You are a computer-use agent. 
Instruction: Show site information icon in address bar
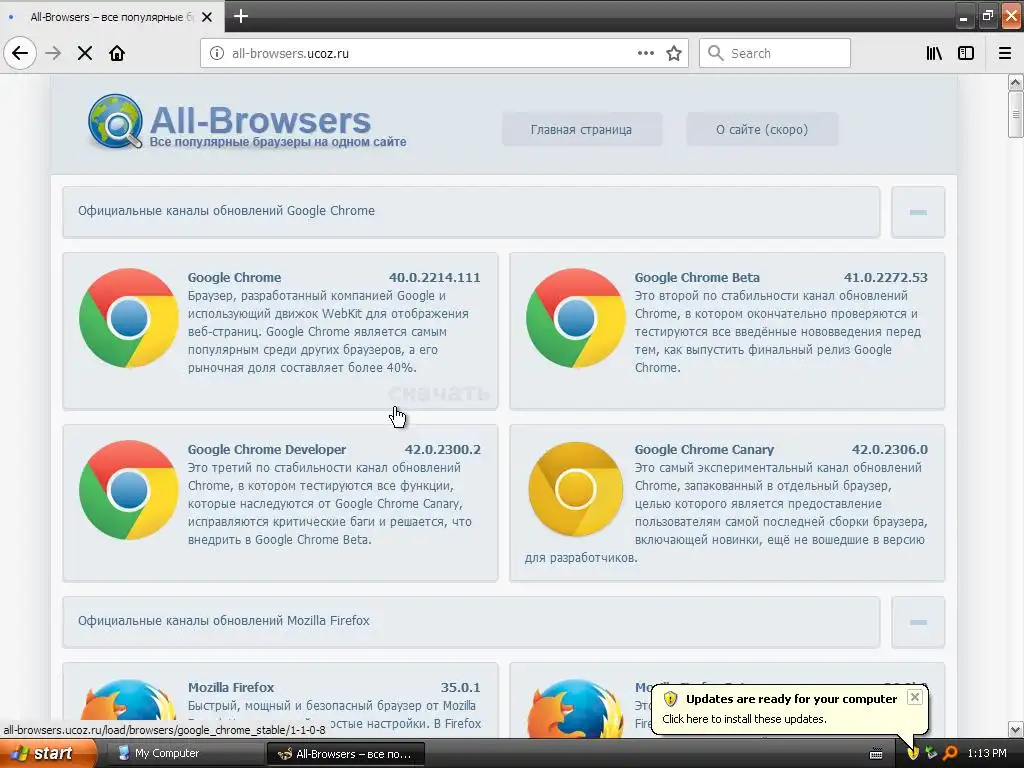pos(217,53)
